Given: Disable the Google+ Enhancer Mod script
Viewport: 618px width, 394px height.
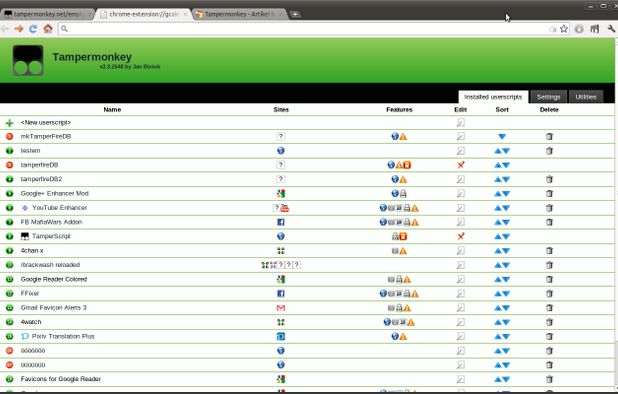Looking at the screenshot, I should (x=9, y=193).
